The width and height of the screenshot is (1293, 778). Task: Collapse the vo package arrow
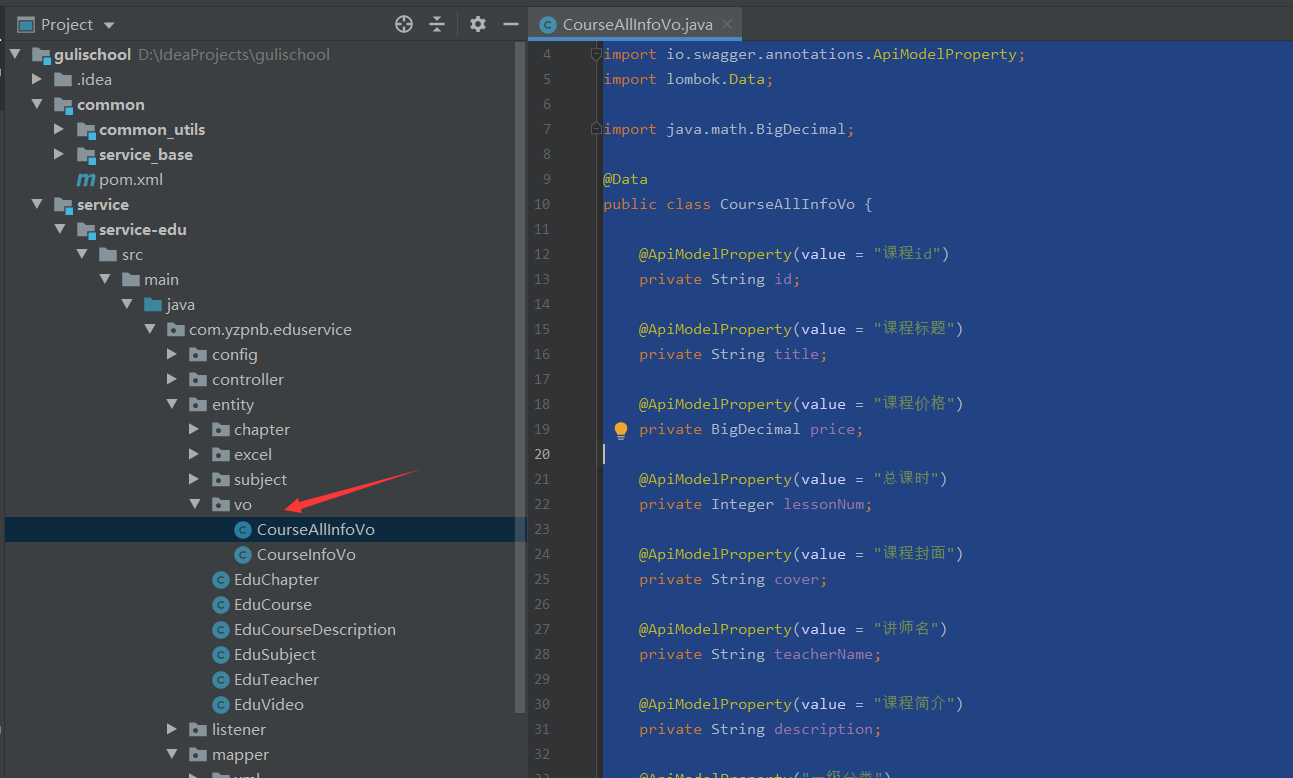coord(194,504)
